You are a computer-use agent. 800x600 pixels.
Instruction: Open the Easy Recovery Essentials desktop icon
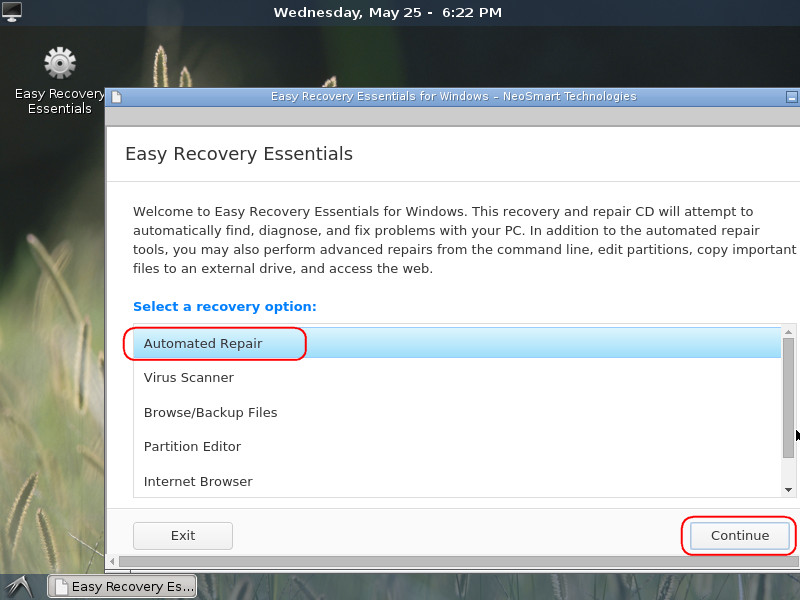(60, 81)
